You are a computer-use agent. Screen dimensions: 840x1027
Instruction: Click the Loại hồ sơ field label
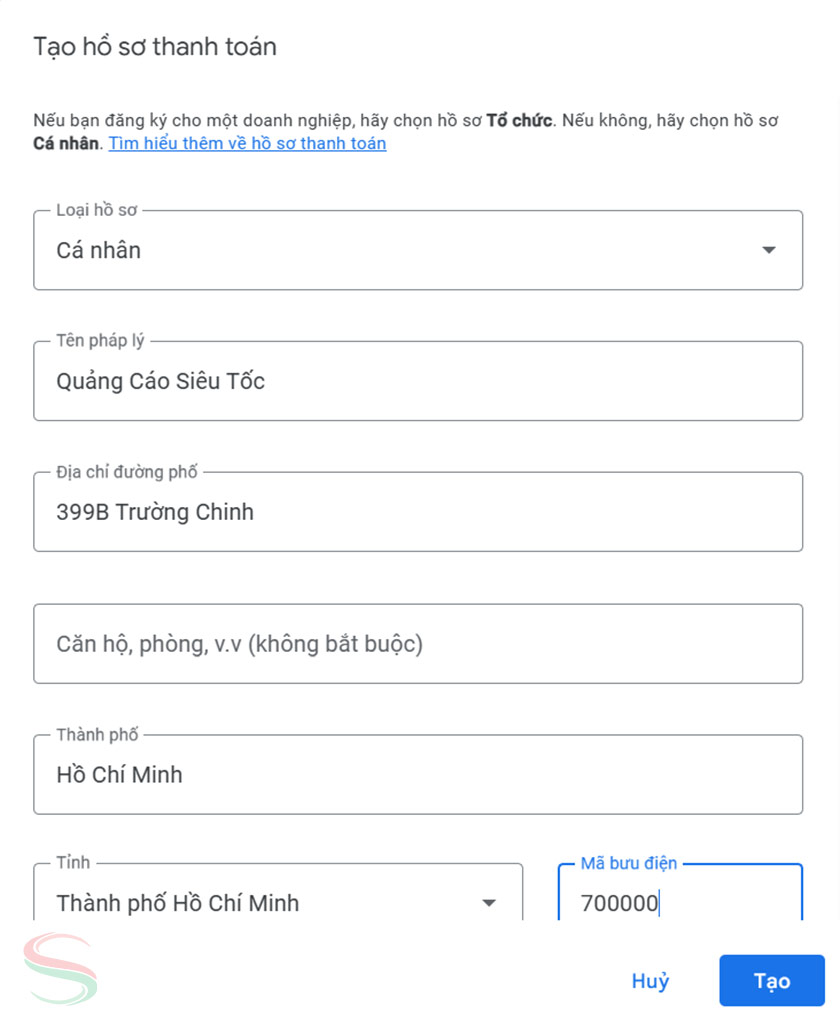pos(97,210)
